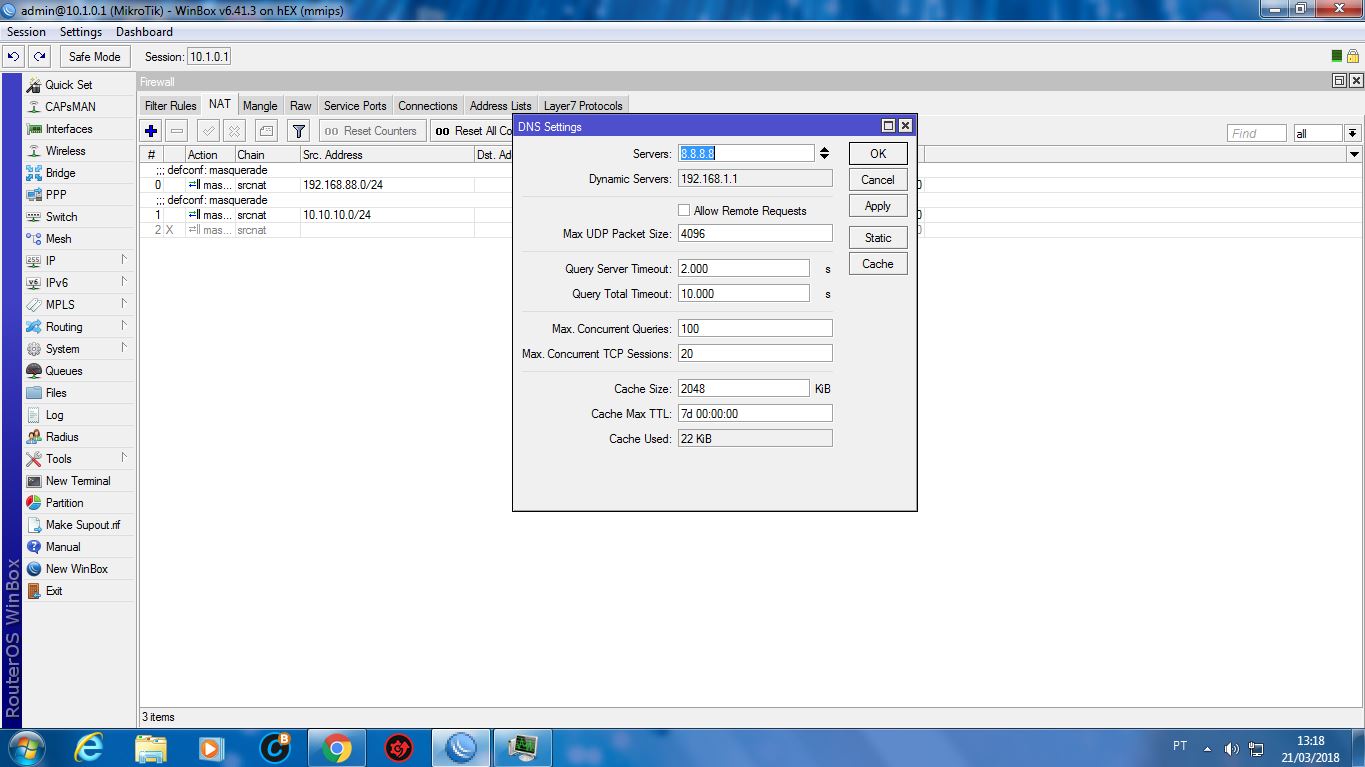
Task: Expand the Routing submenu
Action: (x=78, y=327)
